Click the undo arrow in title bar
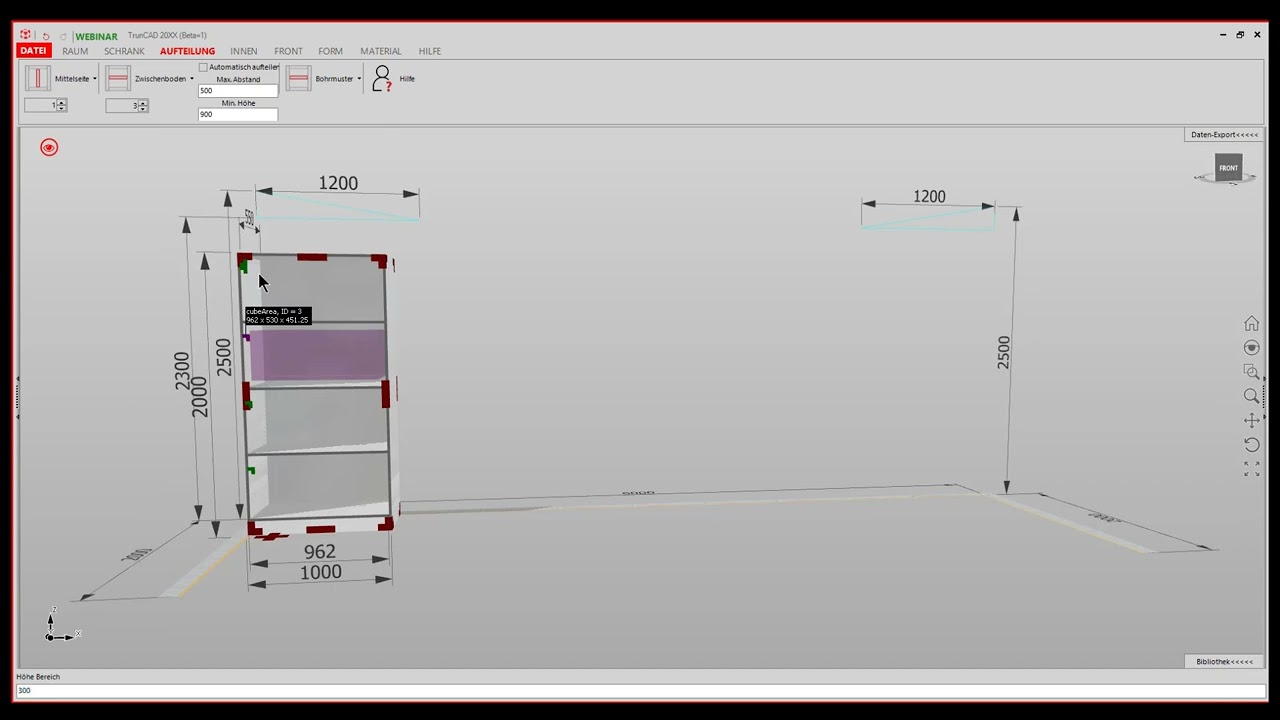This screenshot has height=720, width=1280. pyautogui.click(x=46, y=36)
